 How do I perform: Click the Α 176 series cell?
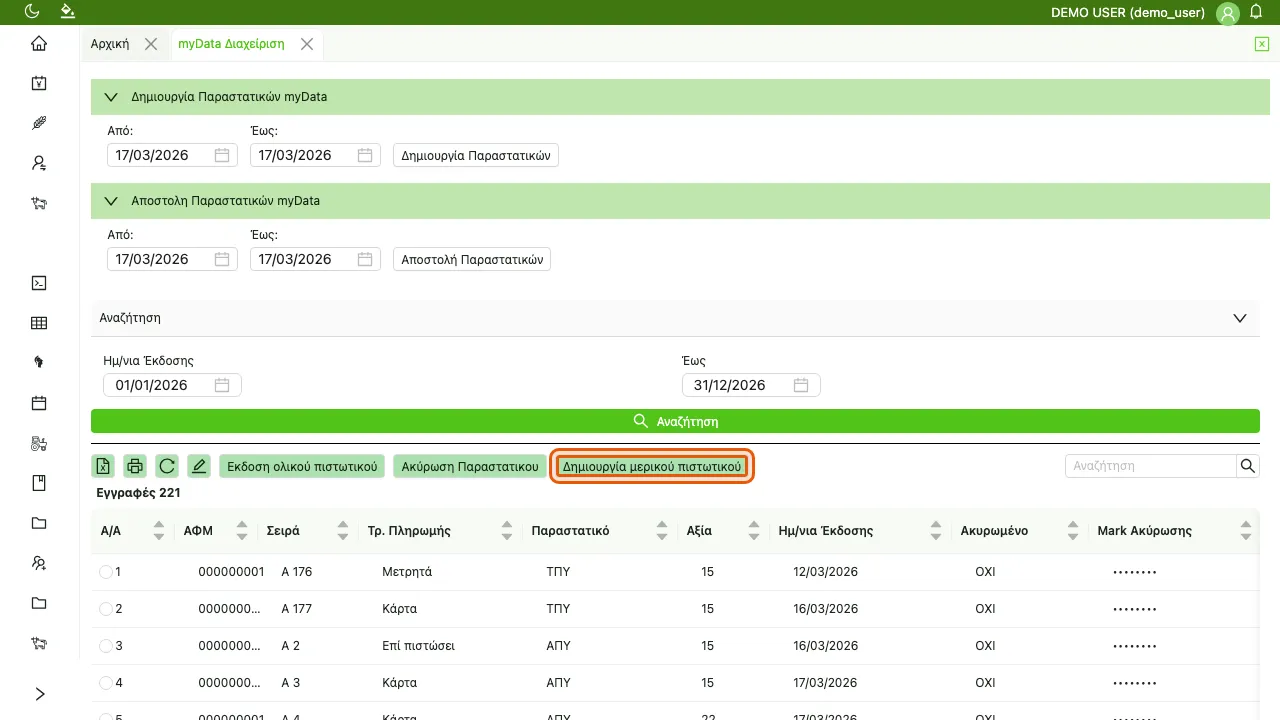pyautogui.click(x=297, y=572)
